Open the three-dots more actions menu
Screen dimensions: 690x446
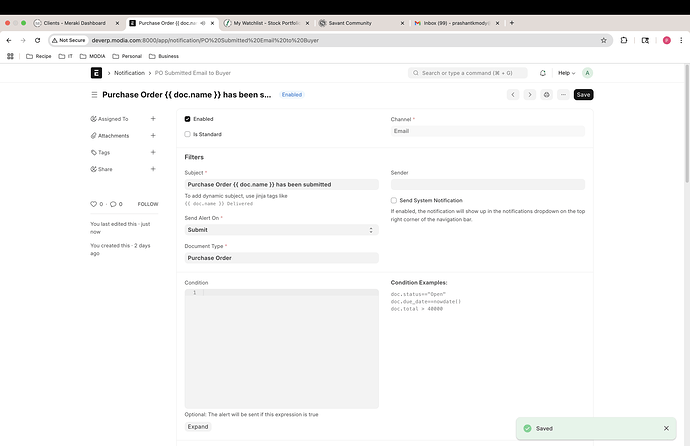(x=563, y=95)
